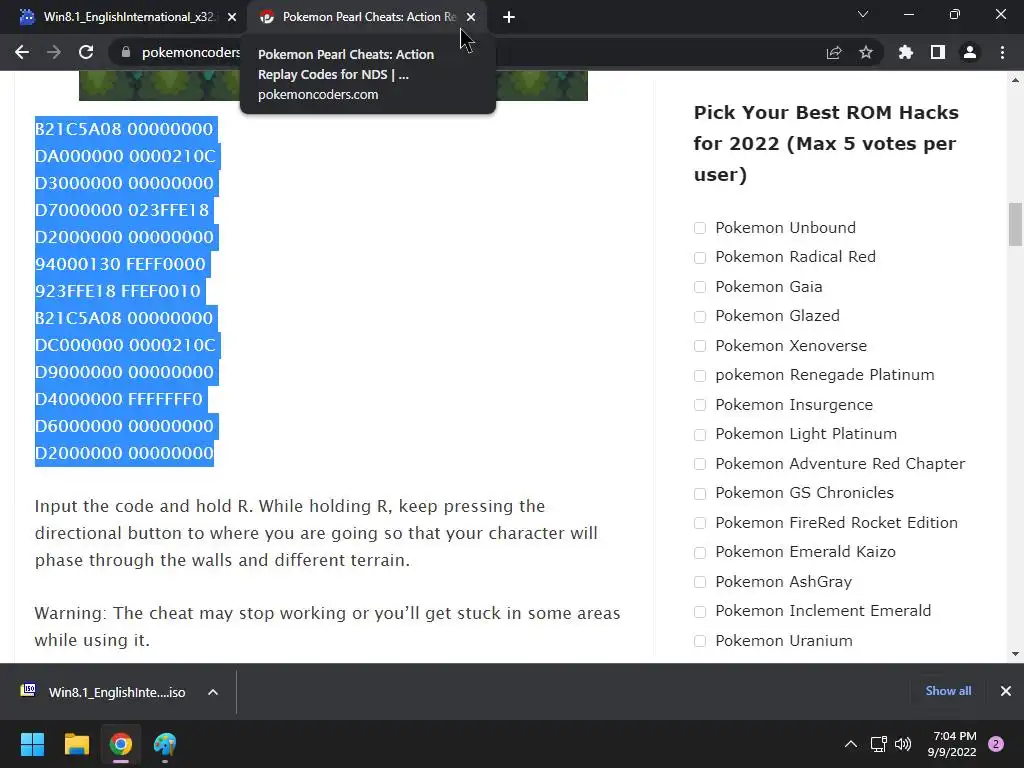
Task: Open downloaded Win8.1_EnglishInte....iso file
Action: coord(104,692)
